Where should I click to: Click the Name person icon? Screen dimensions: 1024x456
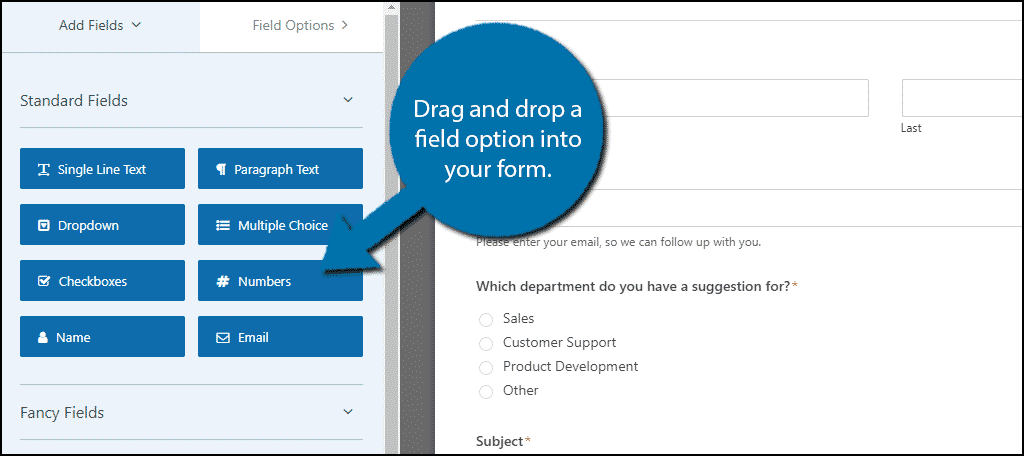point(43,338)
